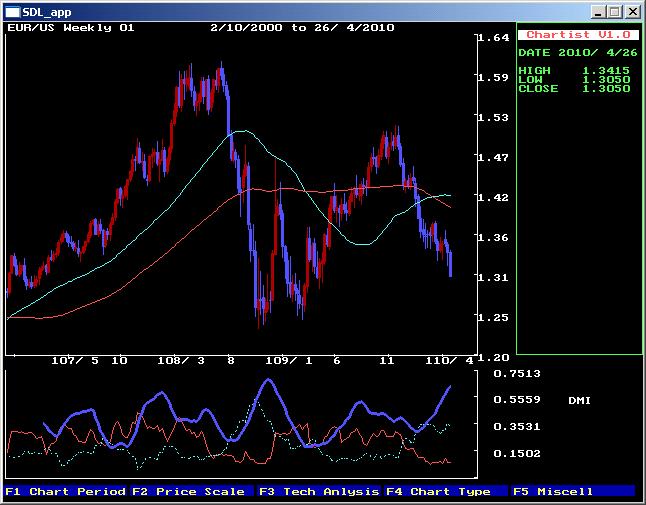This screenshot has height=505, width=646.
Task: Click the EUR/US Weekly 01 title
Action: tap(71, 28)
